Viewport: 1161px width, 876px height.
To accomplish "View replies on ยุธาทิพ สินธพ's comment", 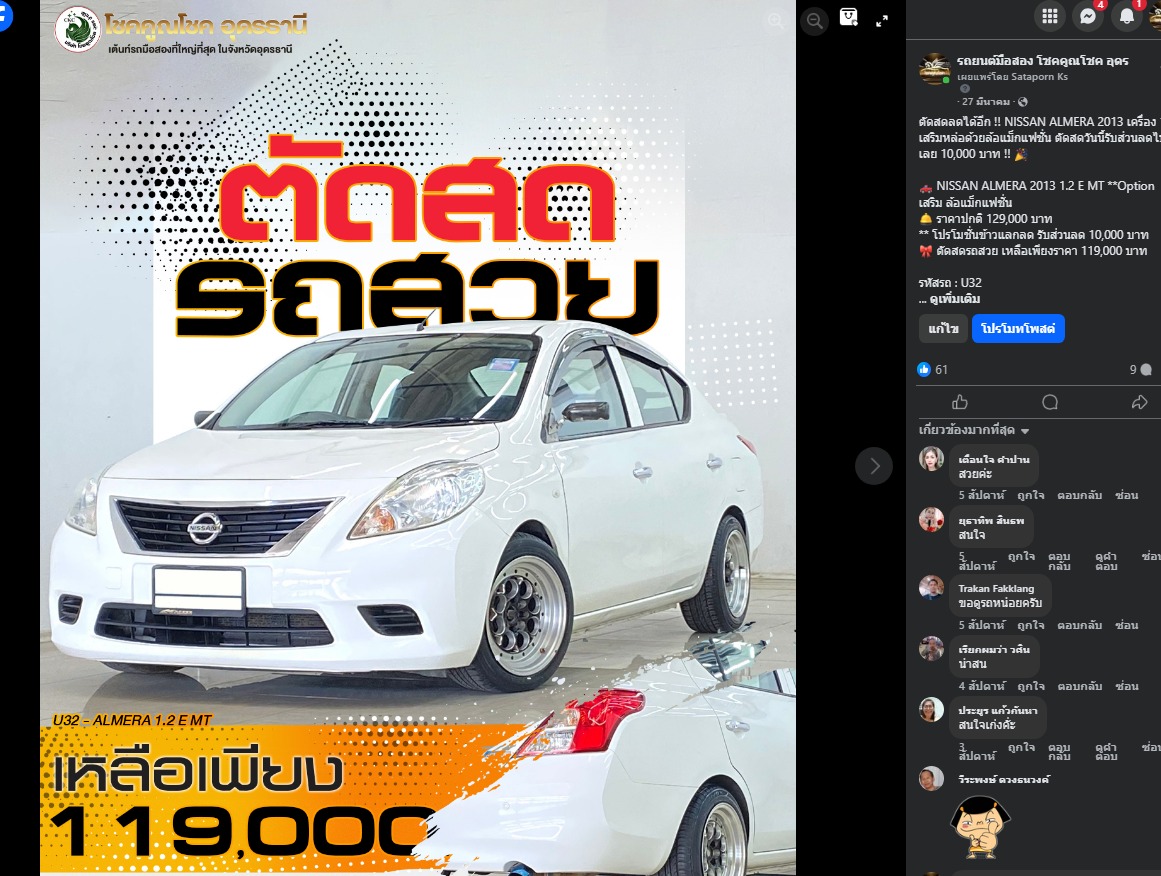I will [x=1106, y=561].
